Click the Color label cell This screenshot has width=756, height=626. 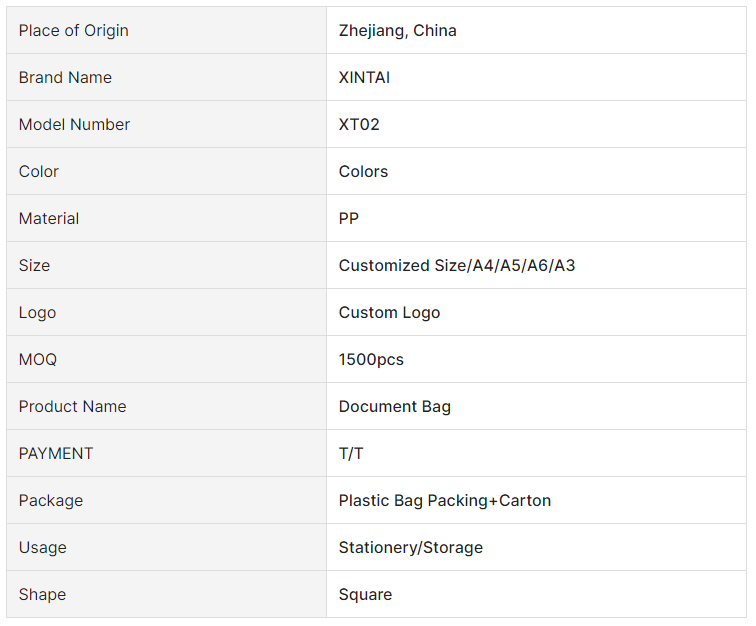166,171
